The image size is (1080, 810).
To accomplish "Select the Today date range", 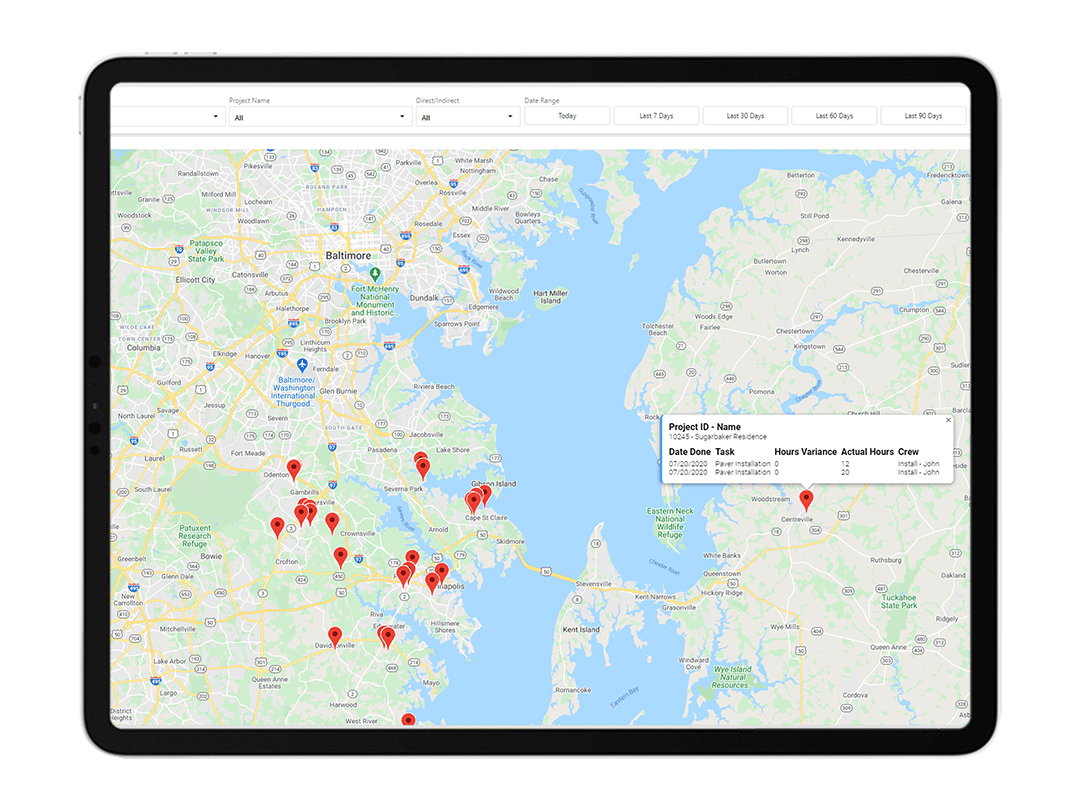I will 567,116.
